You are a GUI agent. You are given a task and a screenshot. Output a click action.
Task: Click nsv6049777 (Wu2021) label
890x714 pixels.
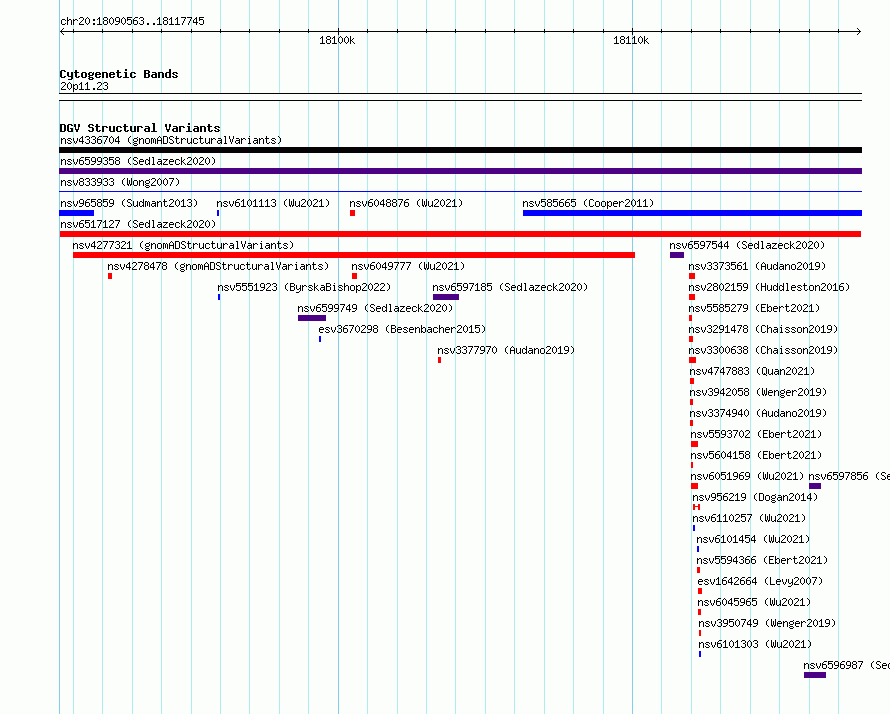408,266
